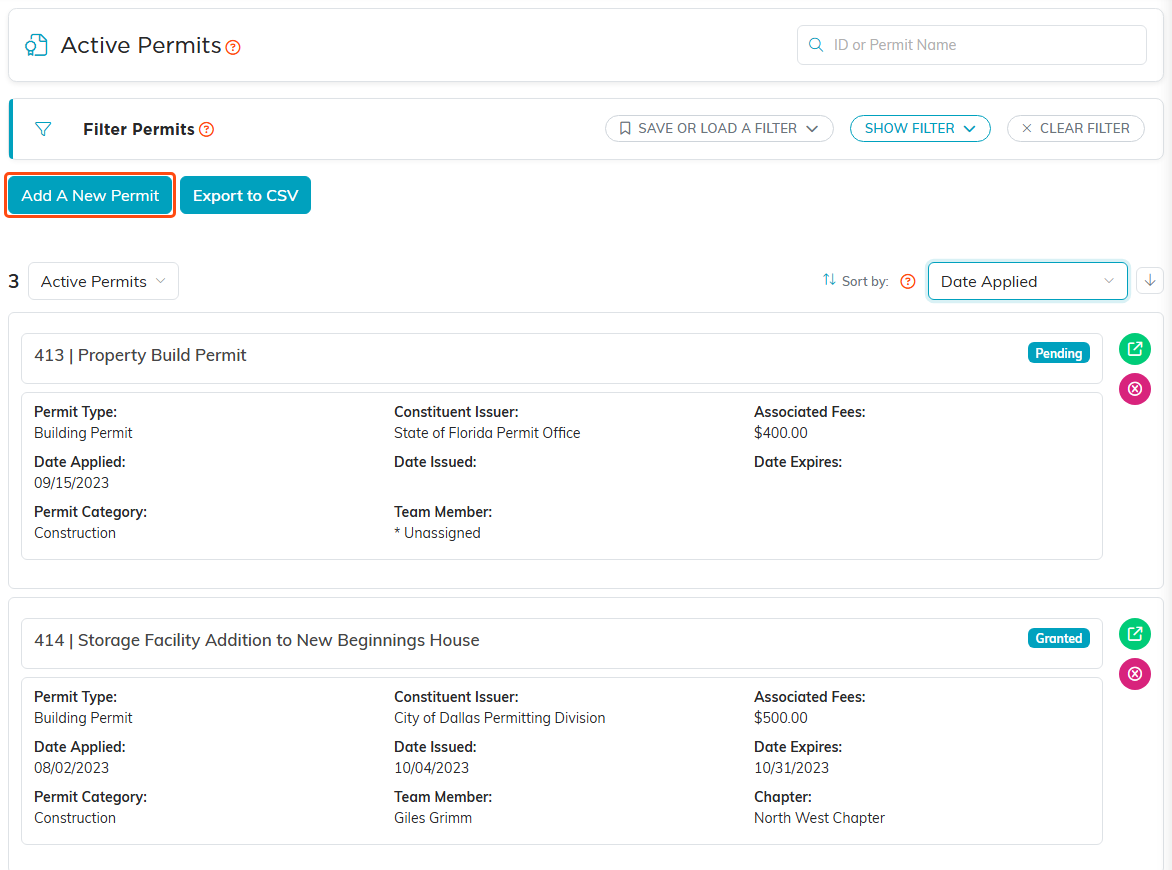Click the Active Permits page icon
Viewport: 1172px width, 870px height.
(36, 45)
